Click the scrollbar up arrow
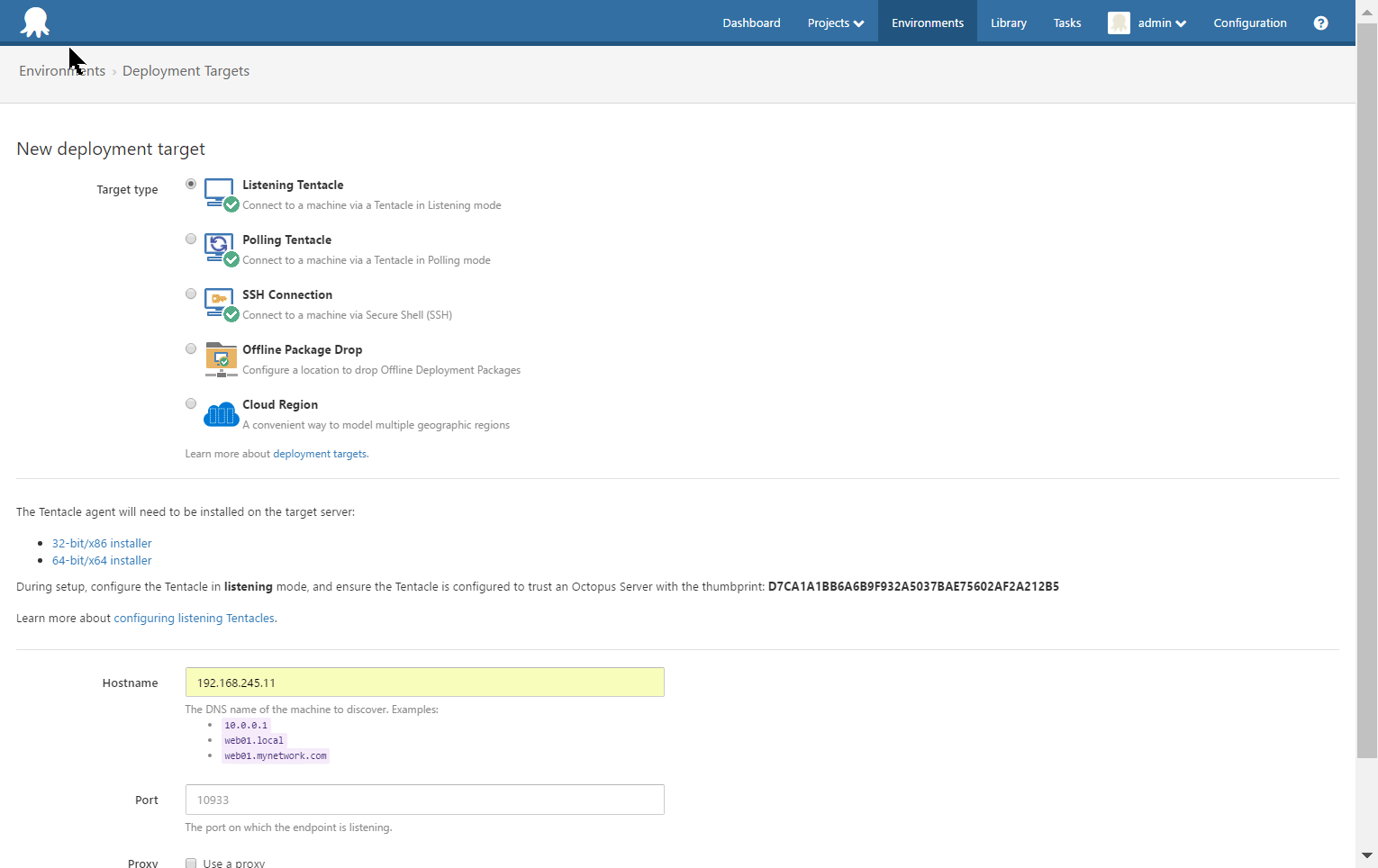 tap(1367, 12)
